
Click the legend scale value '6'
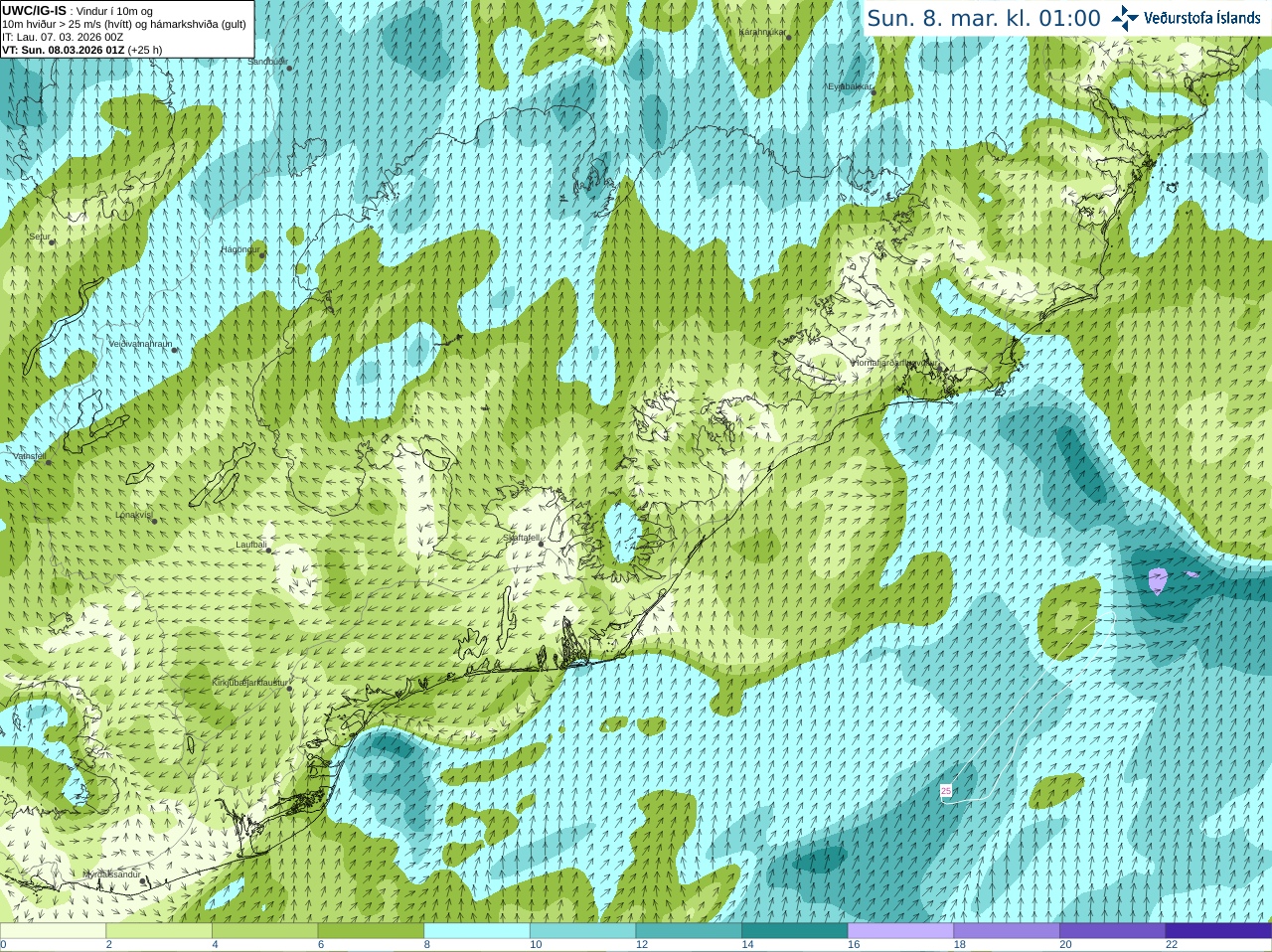[321, 945]
